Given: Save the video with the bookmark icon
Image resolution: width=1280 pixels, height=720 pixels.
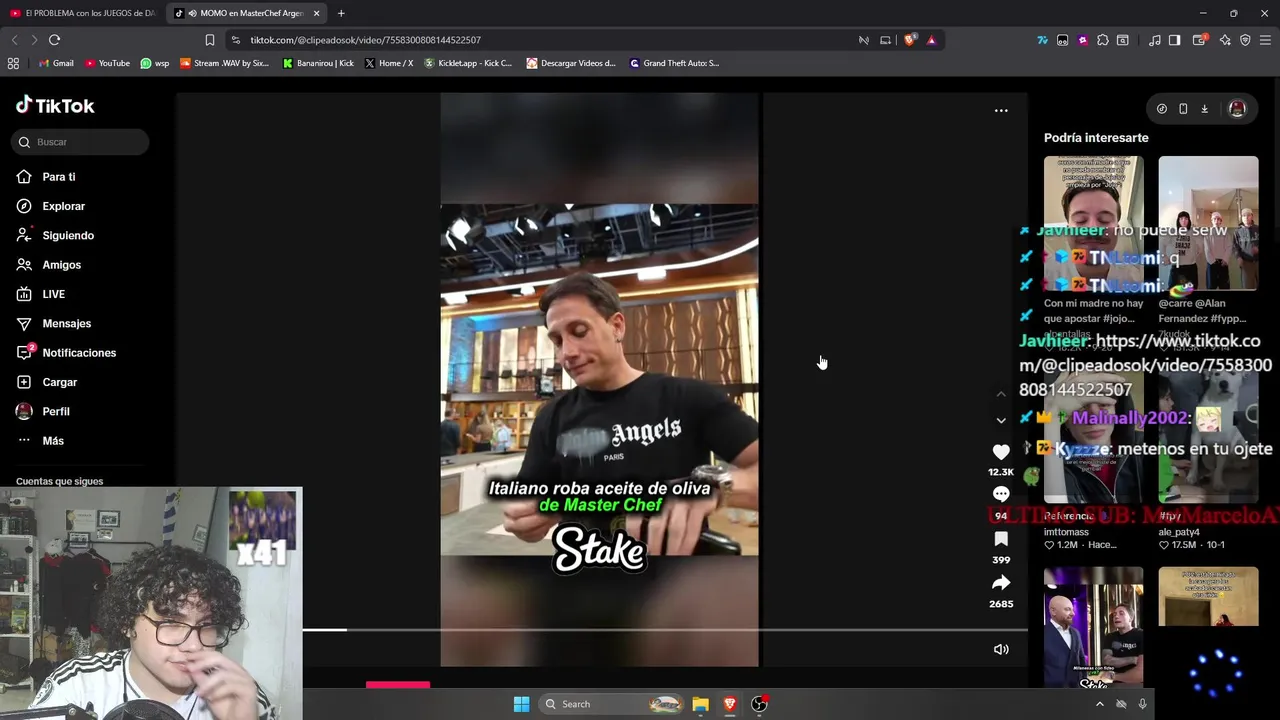Looking at the screenshot, I should coord(1001,539).
